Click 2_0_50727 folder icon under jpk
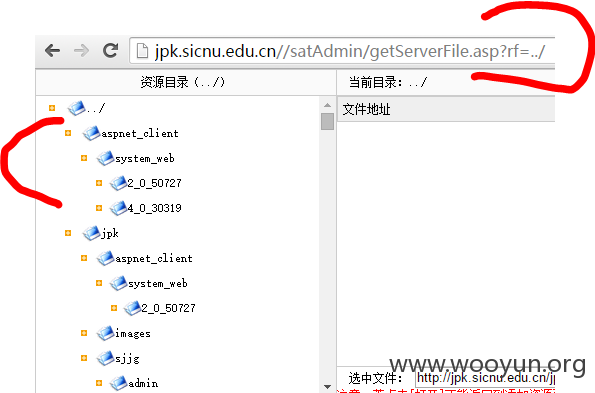 point(133,308)
